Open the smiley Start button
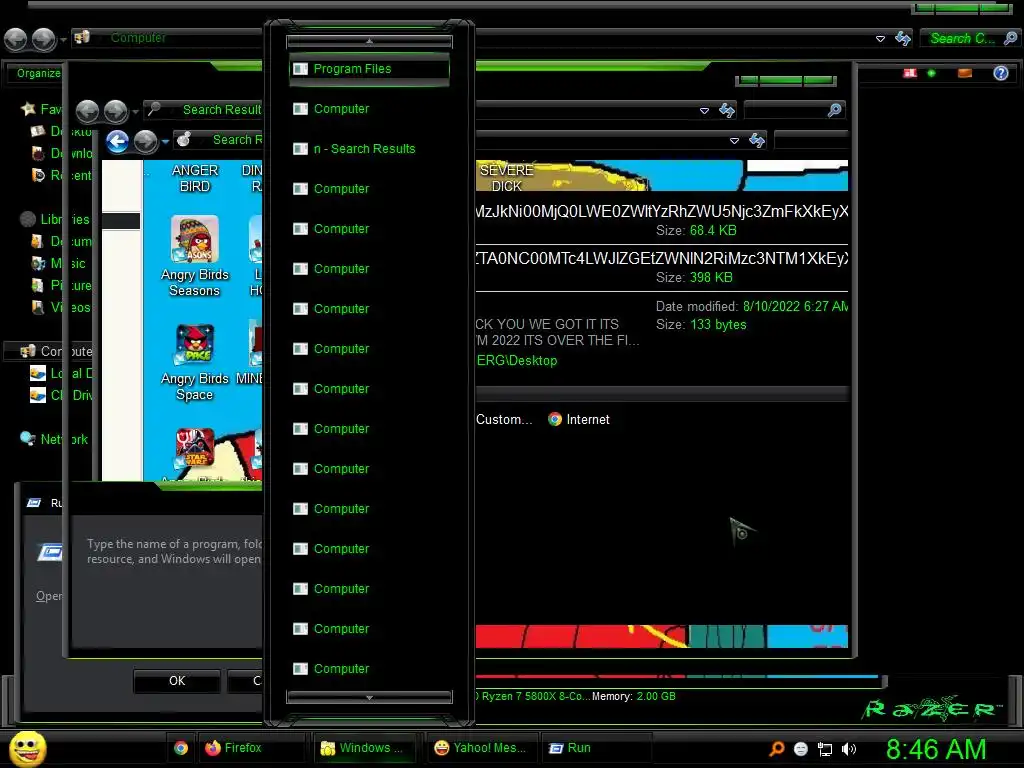Screen dimensions: 1024x768 click(x=27, y=749)
